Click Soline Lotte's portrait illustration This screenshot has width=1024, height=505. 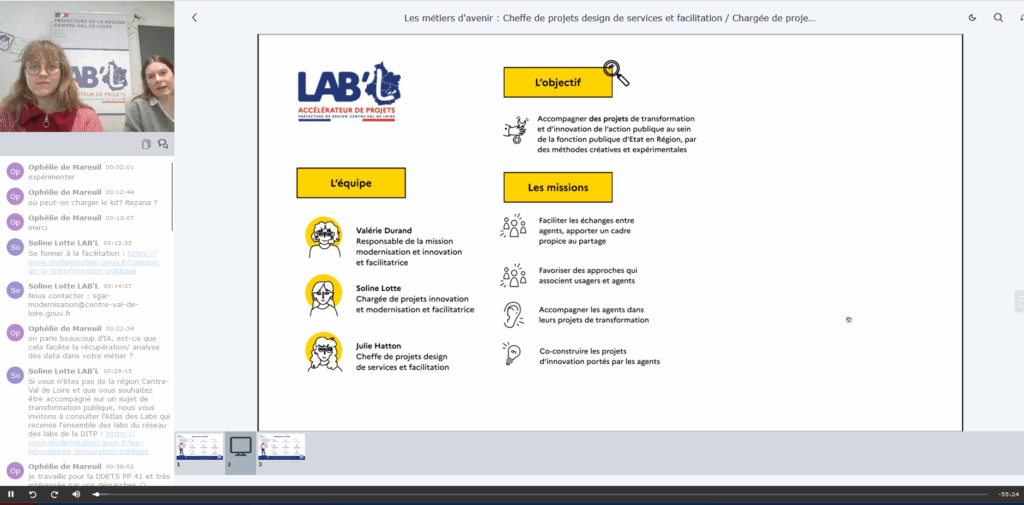324,295
